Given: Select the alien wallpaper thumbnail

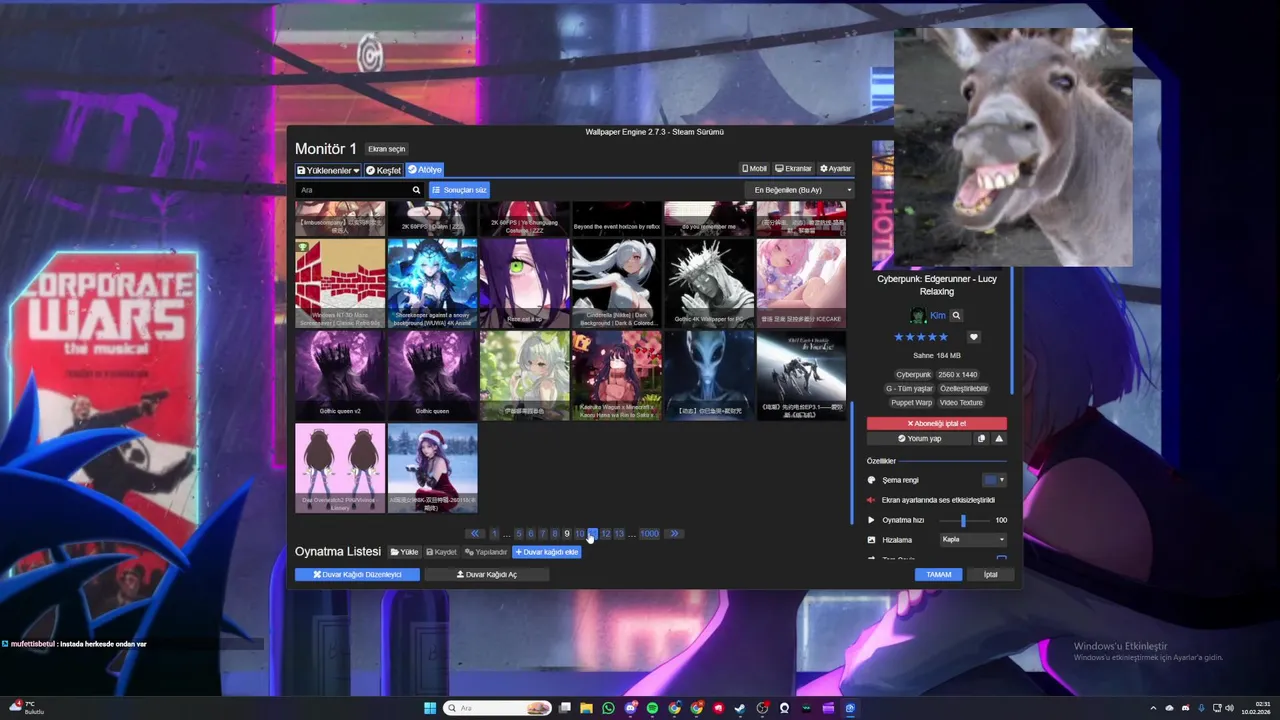Looking at the screenshot, I should [709, 375].
